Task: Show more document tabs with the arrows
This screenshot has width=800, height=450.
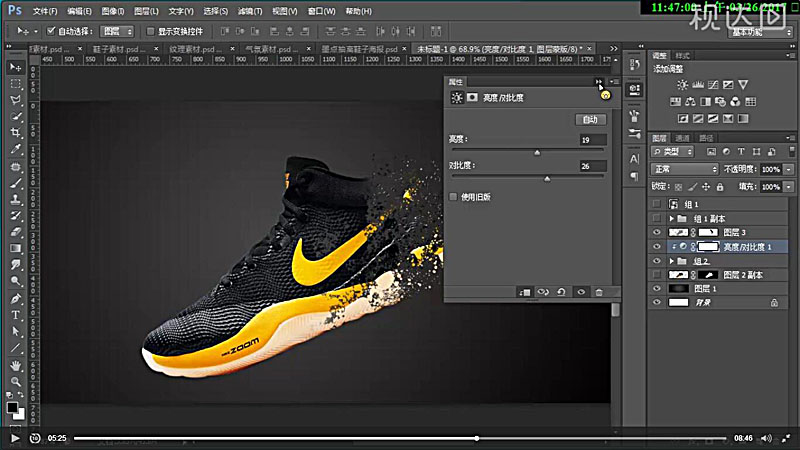Action: [x=613, y=48]
